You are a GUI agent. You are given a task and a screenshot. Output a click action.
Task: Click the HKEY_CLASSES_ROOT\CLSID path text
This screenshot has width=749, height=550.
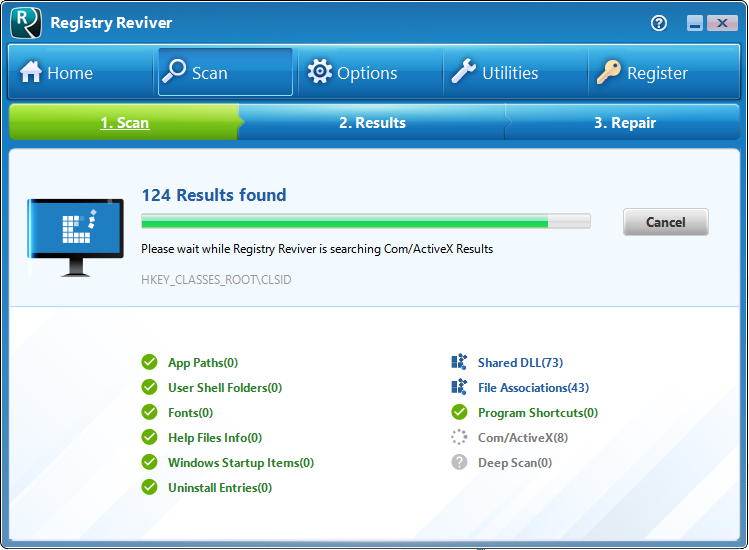tap(216, 280)
